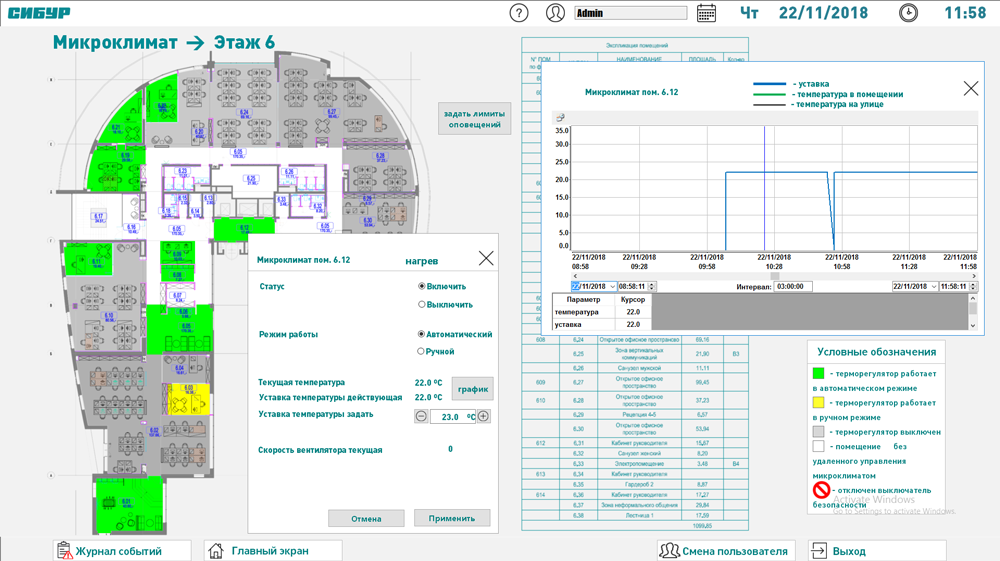Select green room 6.11 on floor plan
The image size is (1000, 561).
click(x=89, y=259)
